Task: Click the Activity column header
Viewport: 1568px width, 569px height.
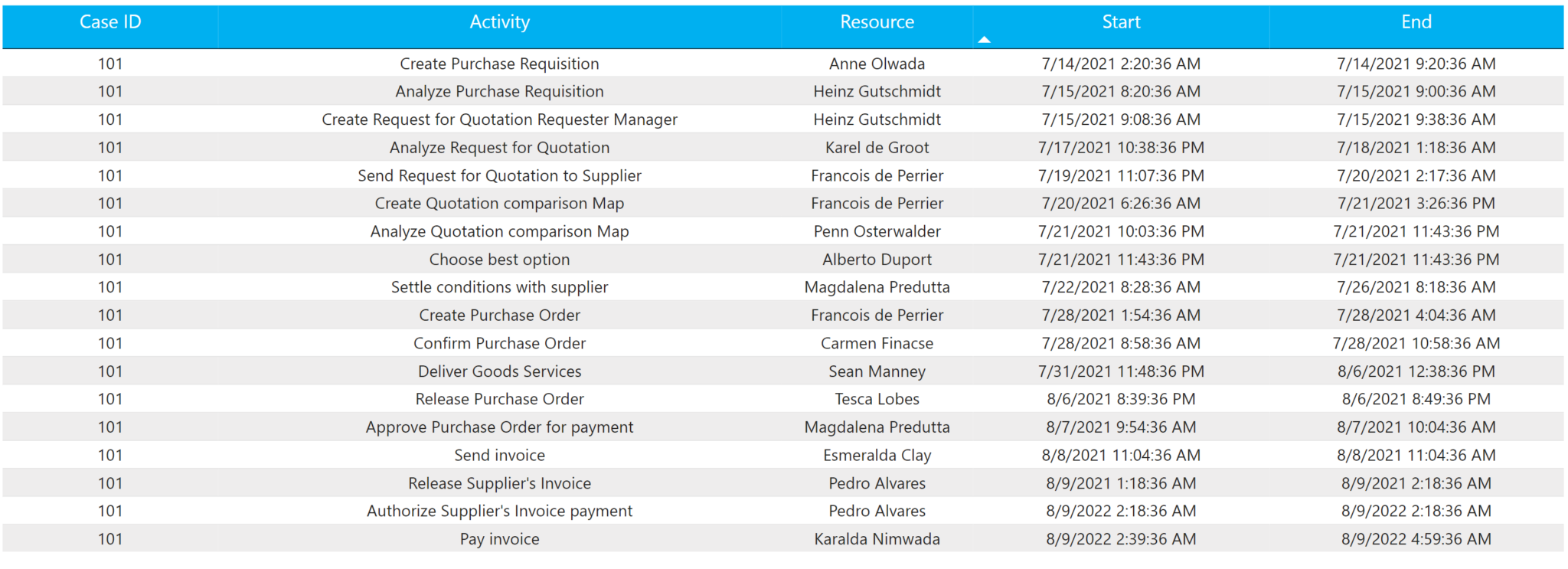Action: (x=499, y=22)
